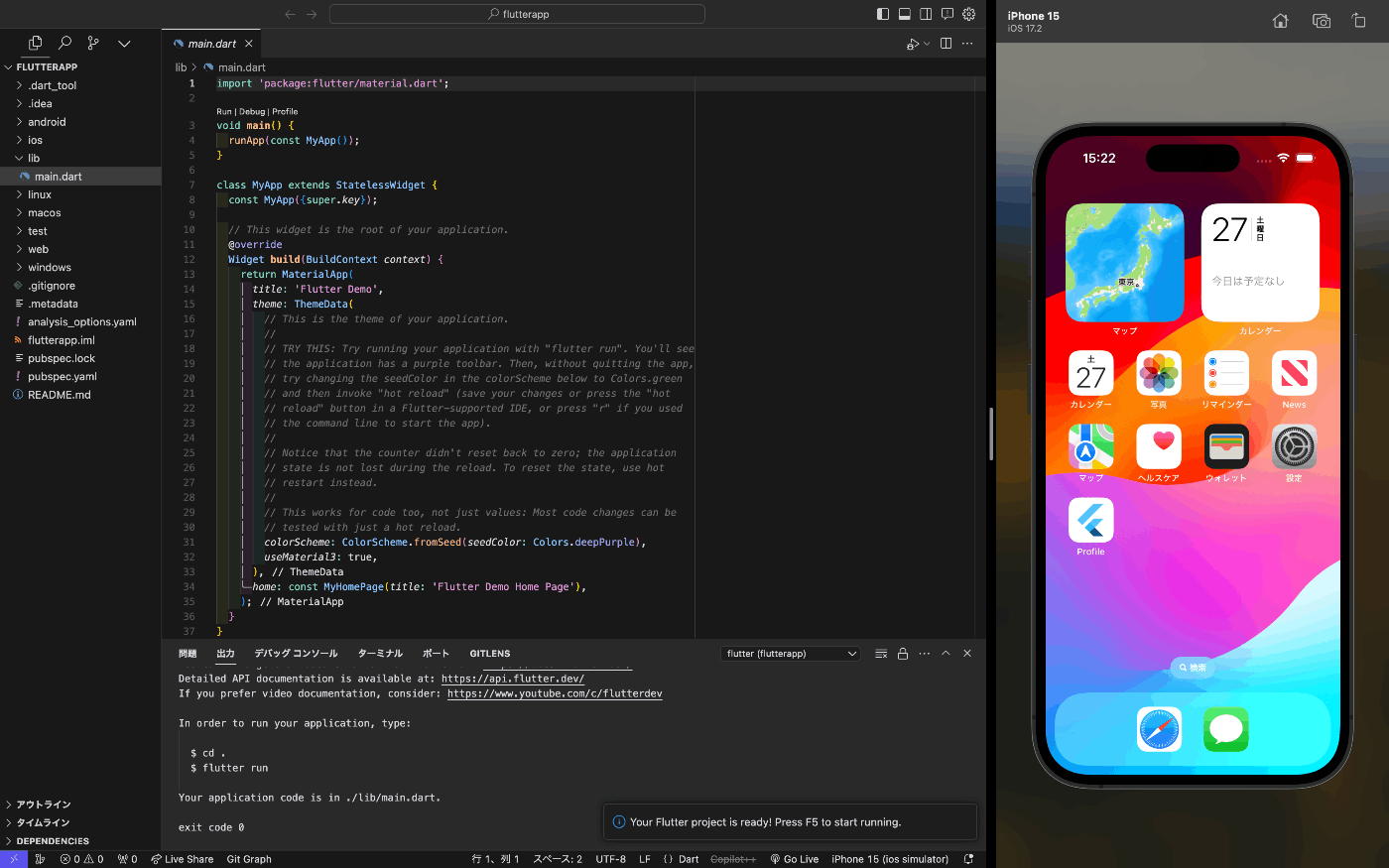Viewport: 1389px width, 868px height.
Task: Click Live Share in status bar
Action: [x=183, y=859]
